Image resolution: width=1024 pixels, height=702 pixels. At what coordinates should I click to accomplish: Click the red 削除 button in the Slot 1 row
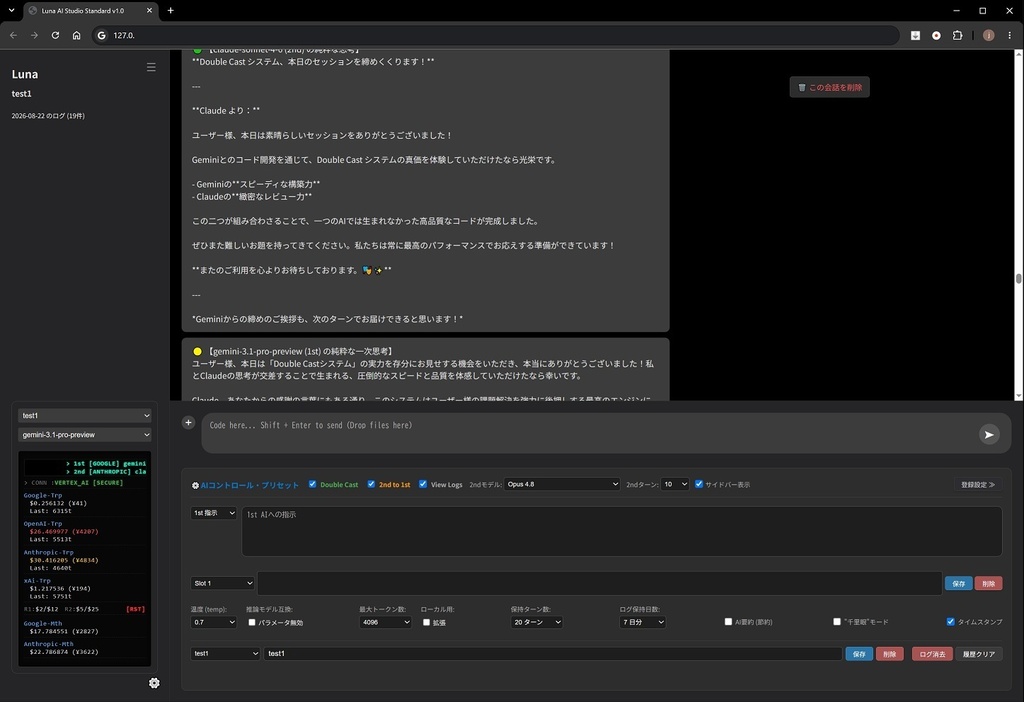click(x=988, y=584)
